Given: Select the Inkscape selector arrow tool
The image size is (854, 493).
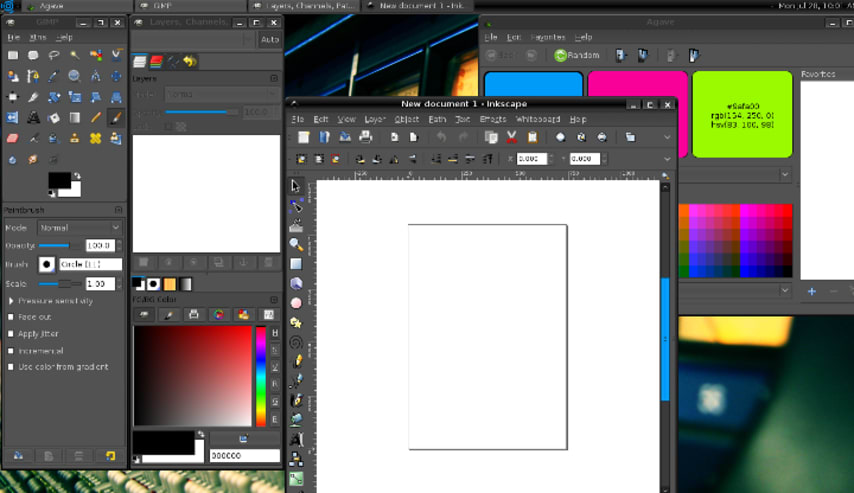Looking at the screenshot, I should coord(296,186).
